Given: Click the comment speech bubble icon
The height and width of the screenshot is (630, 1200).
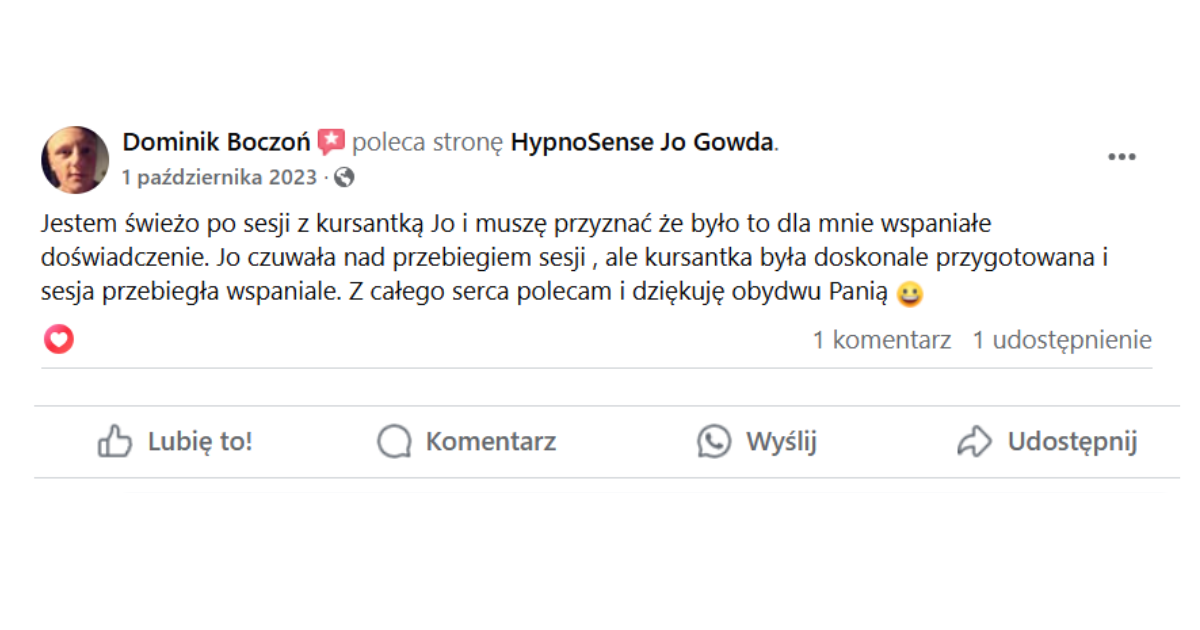Looking at the screenshot, I should pyautogui.click(x=394, y=441).
